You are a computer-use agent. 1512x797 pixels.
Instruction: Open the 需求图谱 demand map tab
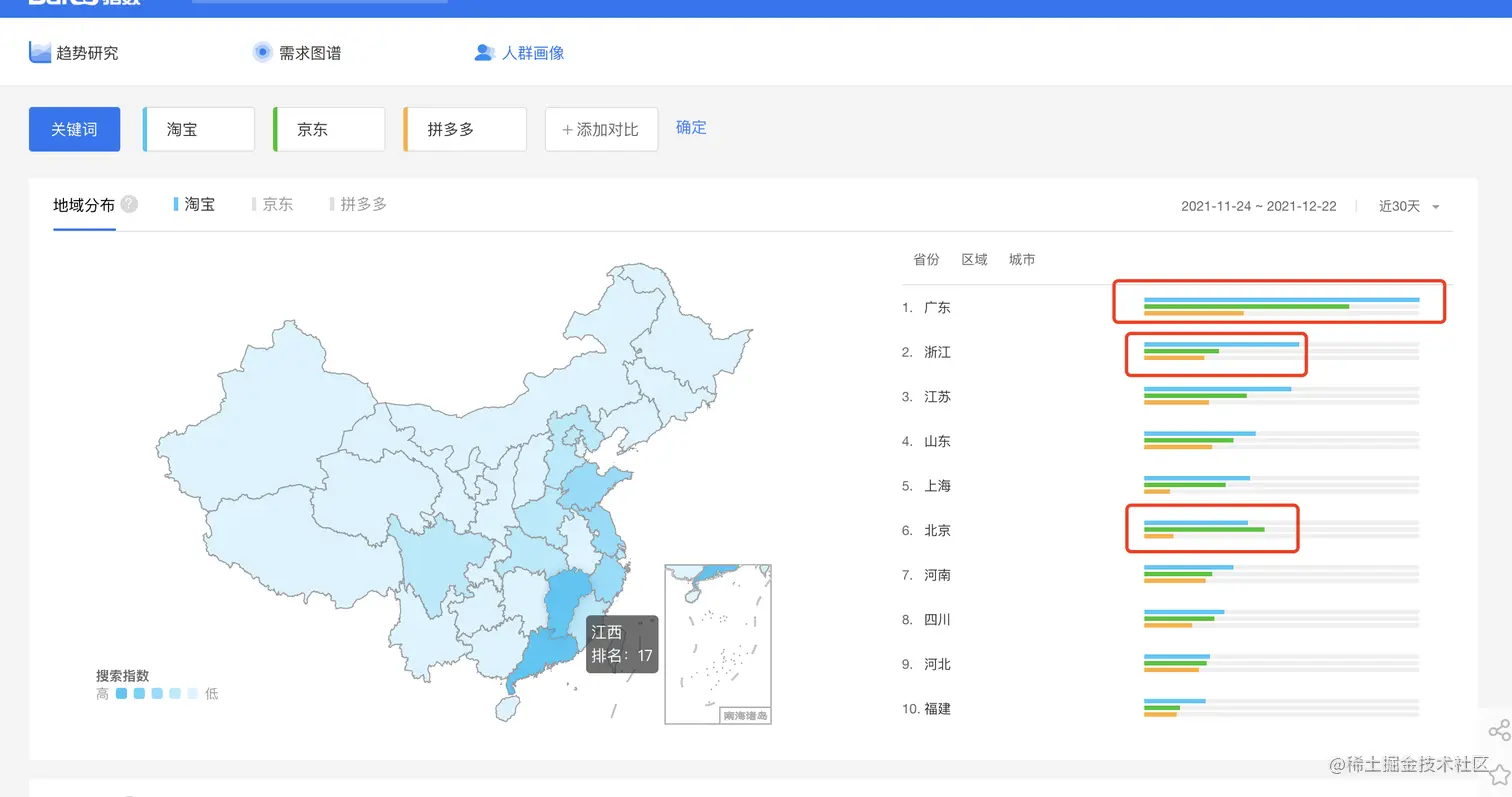(297, 52)
